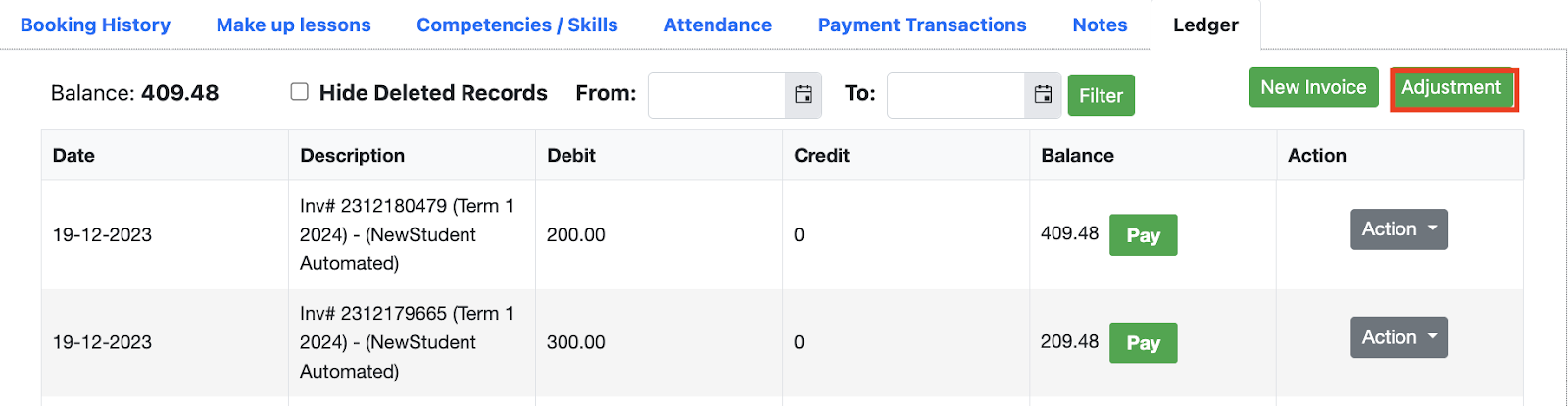Open the From date calendar picker
This screenshot has height=406, width=1568.
804,95
